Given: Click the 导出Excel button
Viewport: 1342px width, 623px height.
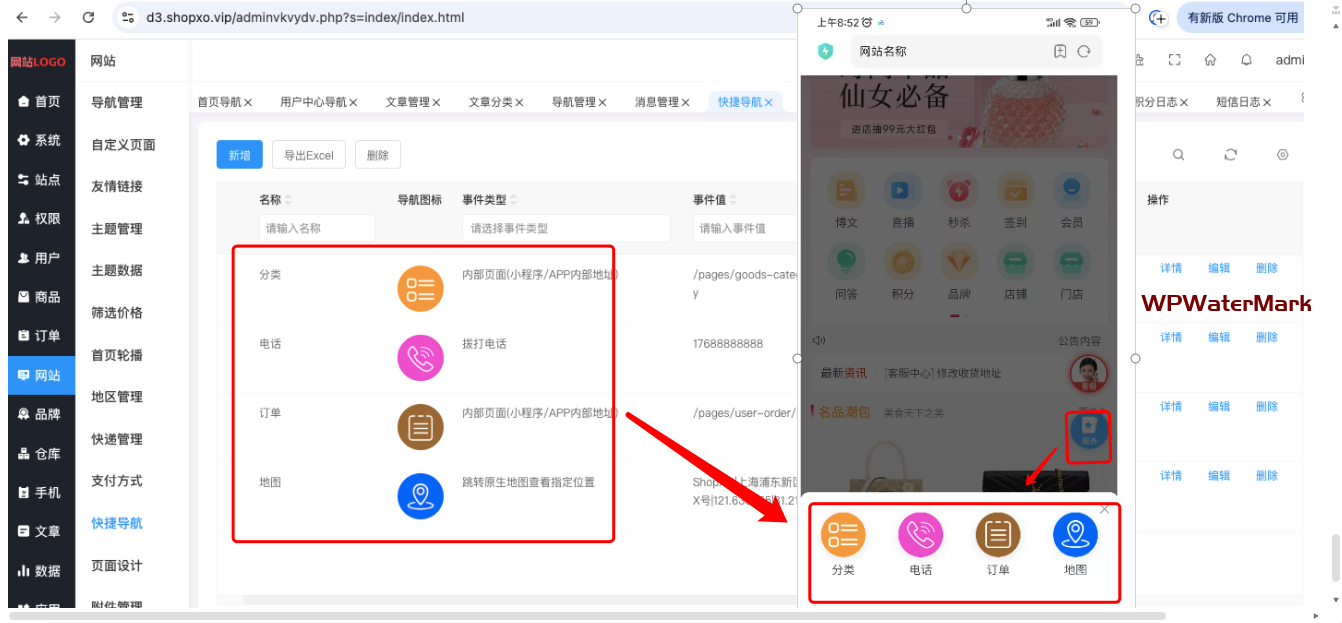Looking at the screenshot, I should [308, 155].
